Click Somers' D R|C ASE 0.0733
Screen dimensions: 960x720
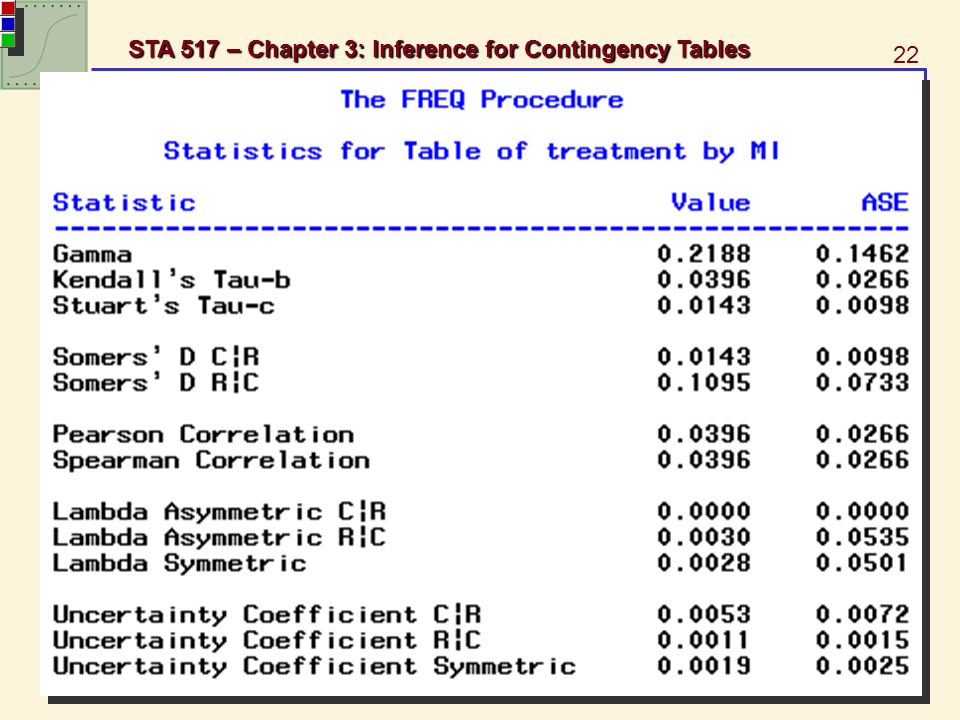862,383
